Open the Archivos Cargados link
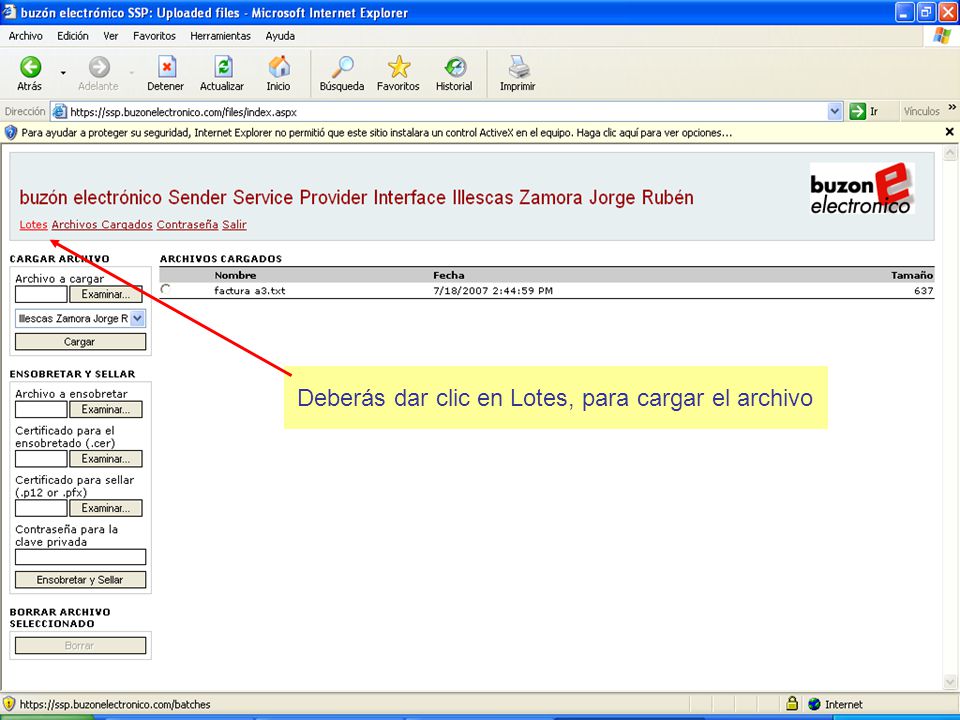960x720 pixels. (102, 225)
